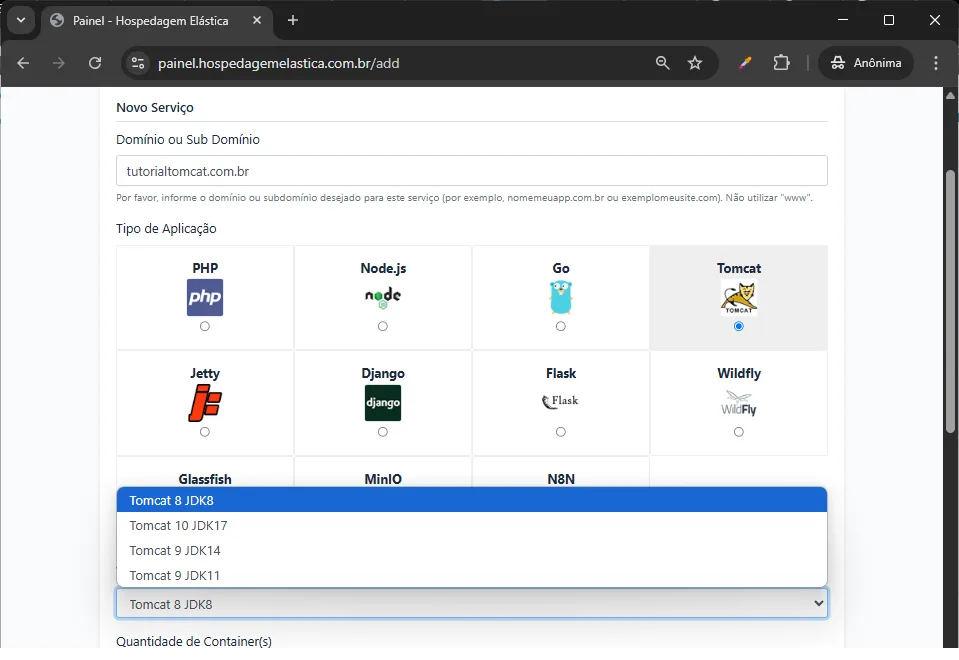Click the page vertical scrollbar
Viewport: 959px width, 660px height.
click(x=950, y=300)
